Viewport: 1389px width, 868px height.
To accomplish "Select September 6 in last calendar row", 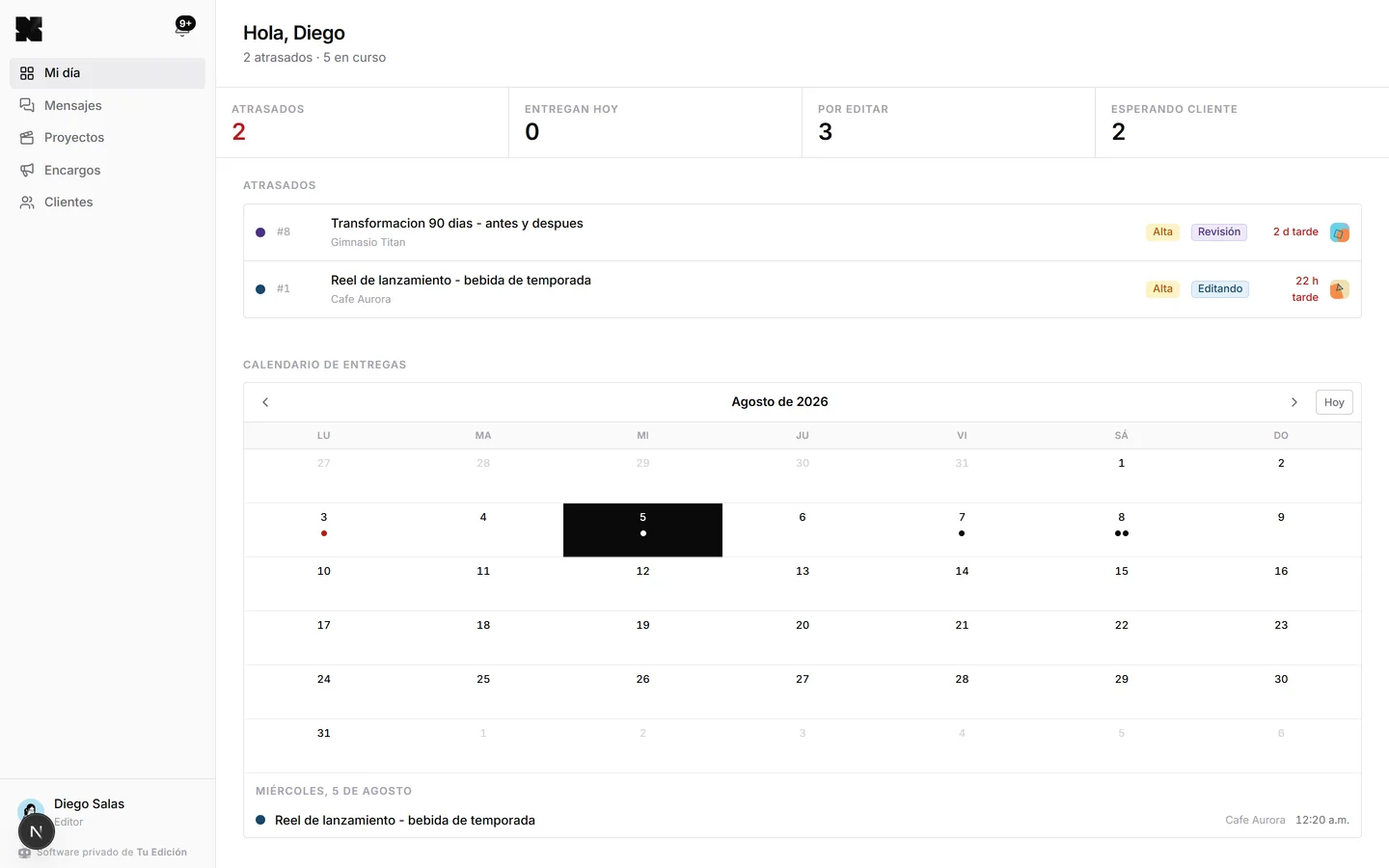I will [1281, 746].
